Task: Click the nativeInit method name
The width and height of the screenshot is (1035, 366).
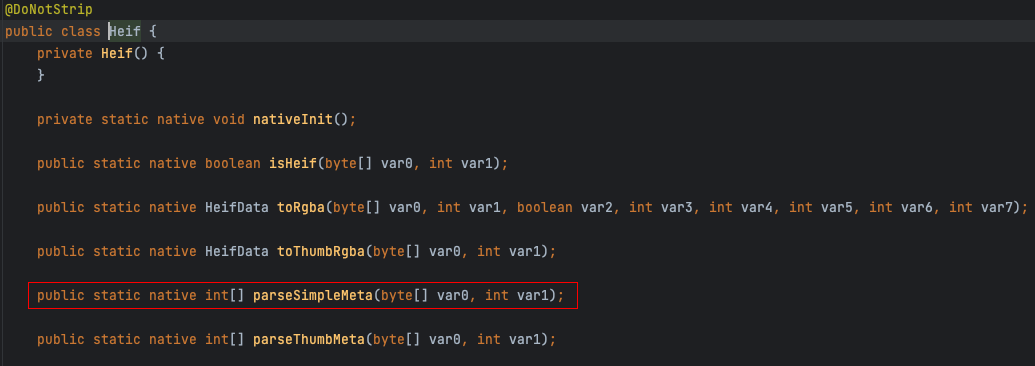Action: 293,120
